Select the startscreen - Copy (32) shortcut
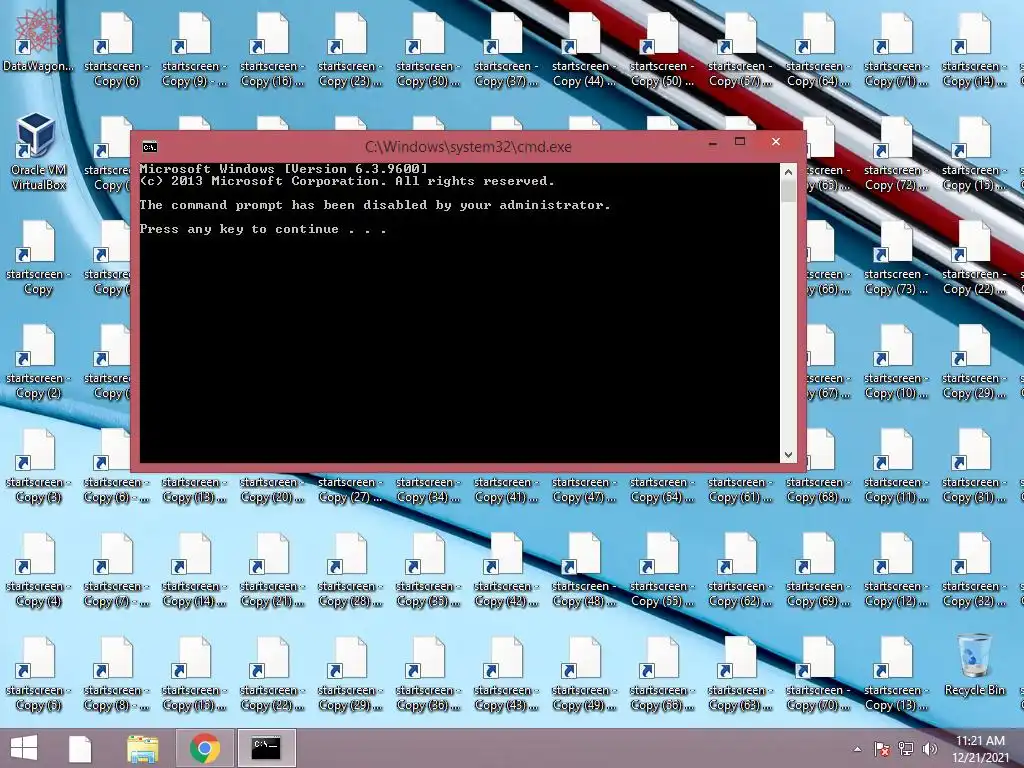The width and height of the screenshot is (1024, 768). pyautogui.click(x=974, y=569)
